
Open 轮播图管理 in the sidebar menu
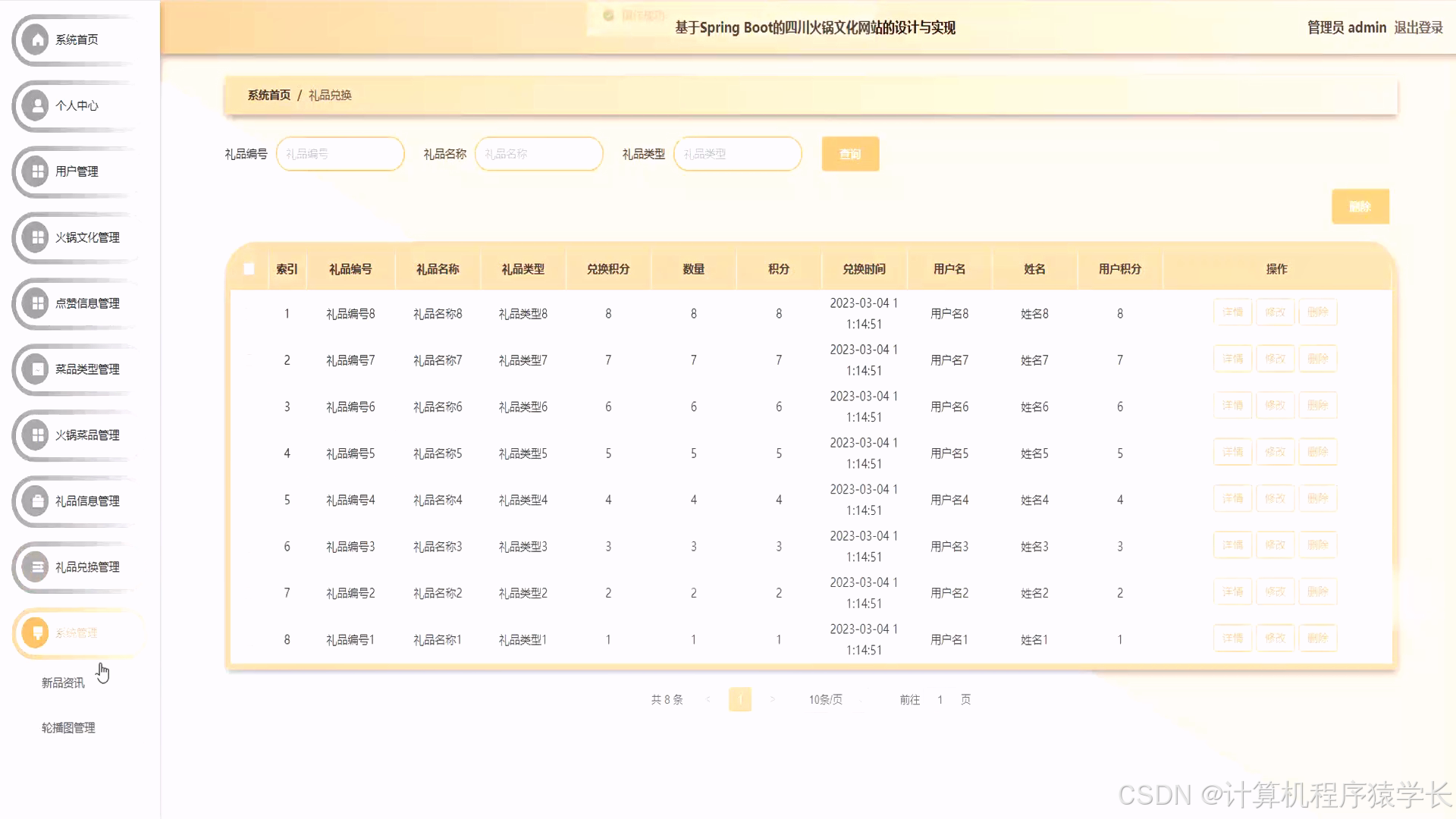click(x=68, y=727)
